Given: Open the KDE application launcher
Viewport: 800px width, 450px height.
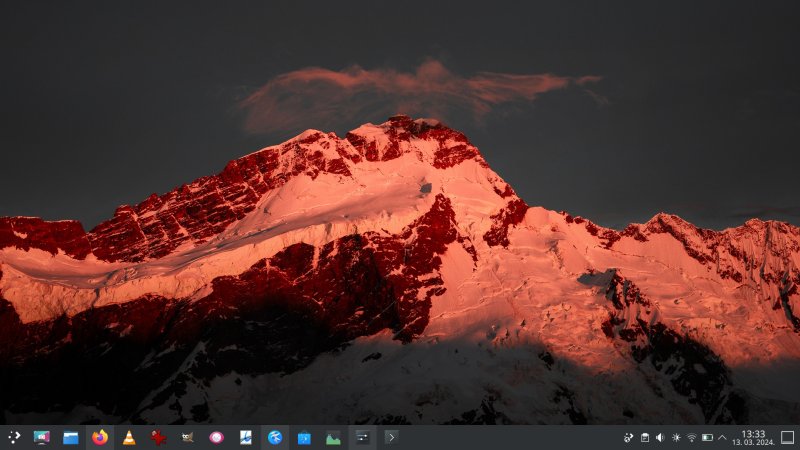Looking at the screenshot, I should [14, 437].
